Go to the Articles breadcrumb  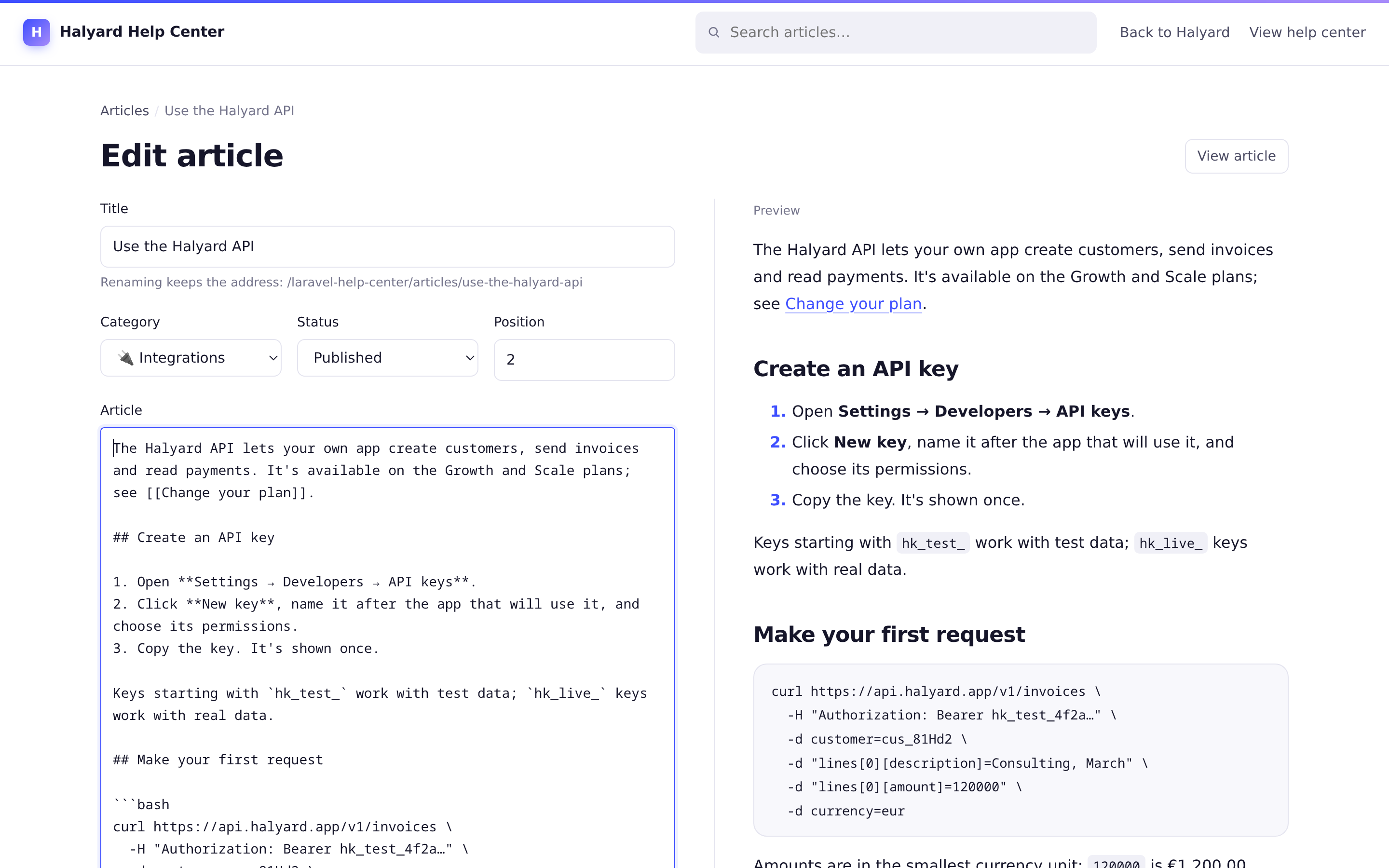pyautogui.click(x=124, y=111)
